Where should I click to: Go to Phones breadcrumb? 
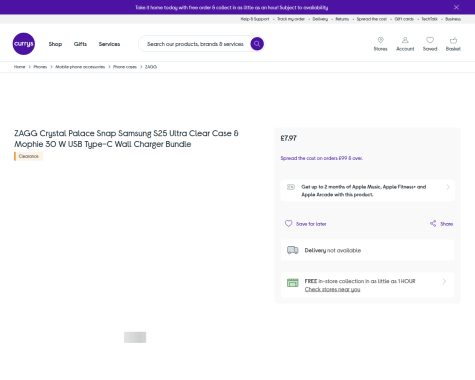tap(40, 67)
